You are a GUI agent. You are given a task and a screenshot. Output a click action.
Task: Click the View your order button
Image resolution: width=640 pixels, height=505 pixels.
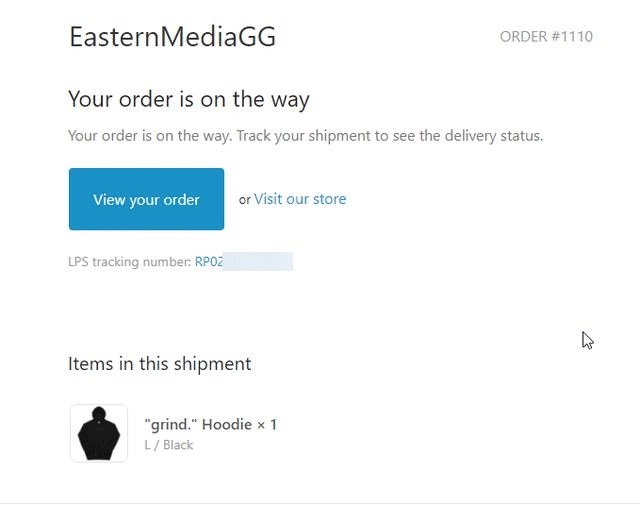tap(146, 199)
